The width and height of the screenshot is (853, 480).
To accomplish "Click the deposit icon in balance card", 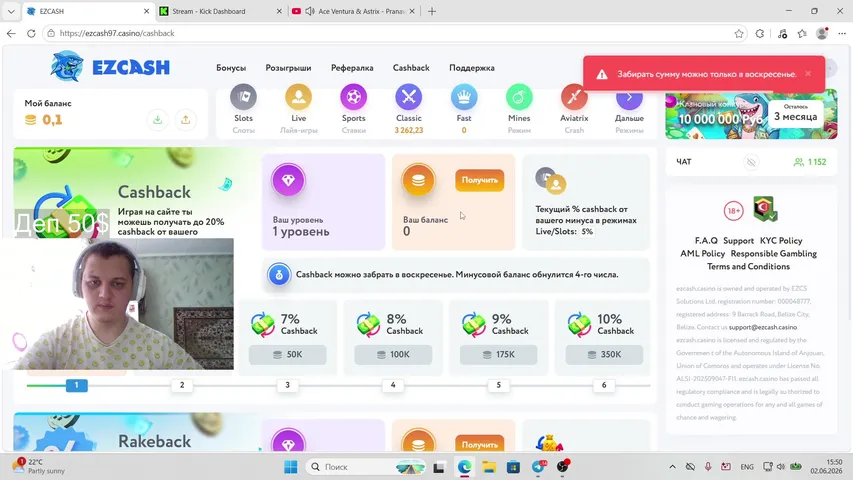I will click(x=157, y=120).
